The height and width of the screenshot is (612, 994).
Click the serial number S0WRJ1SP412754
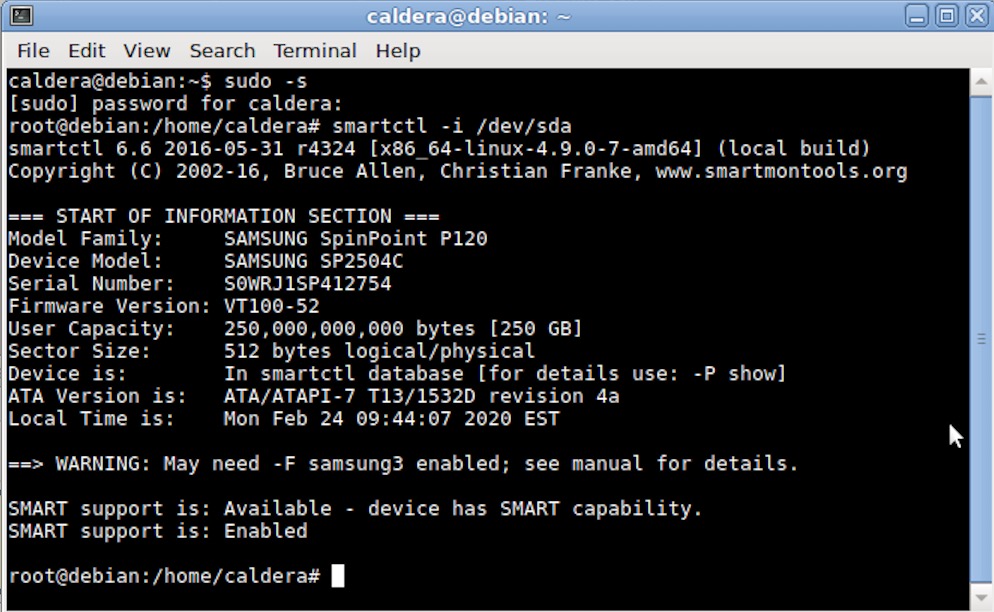pos(307,284)
